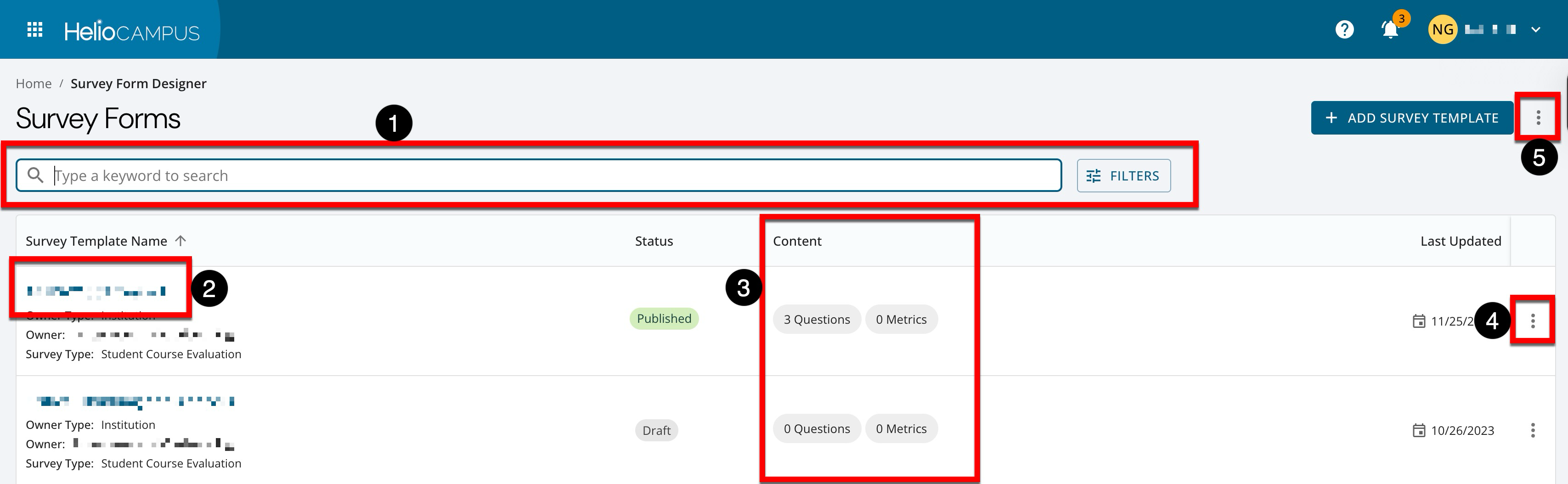Click the NG user avatar
1568x484 pixels.
point(1442,29)
